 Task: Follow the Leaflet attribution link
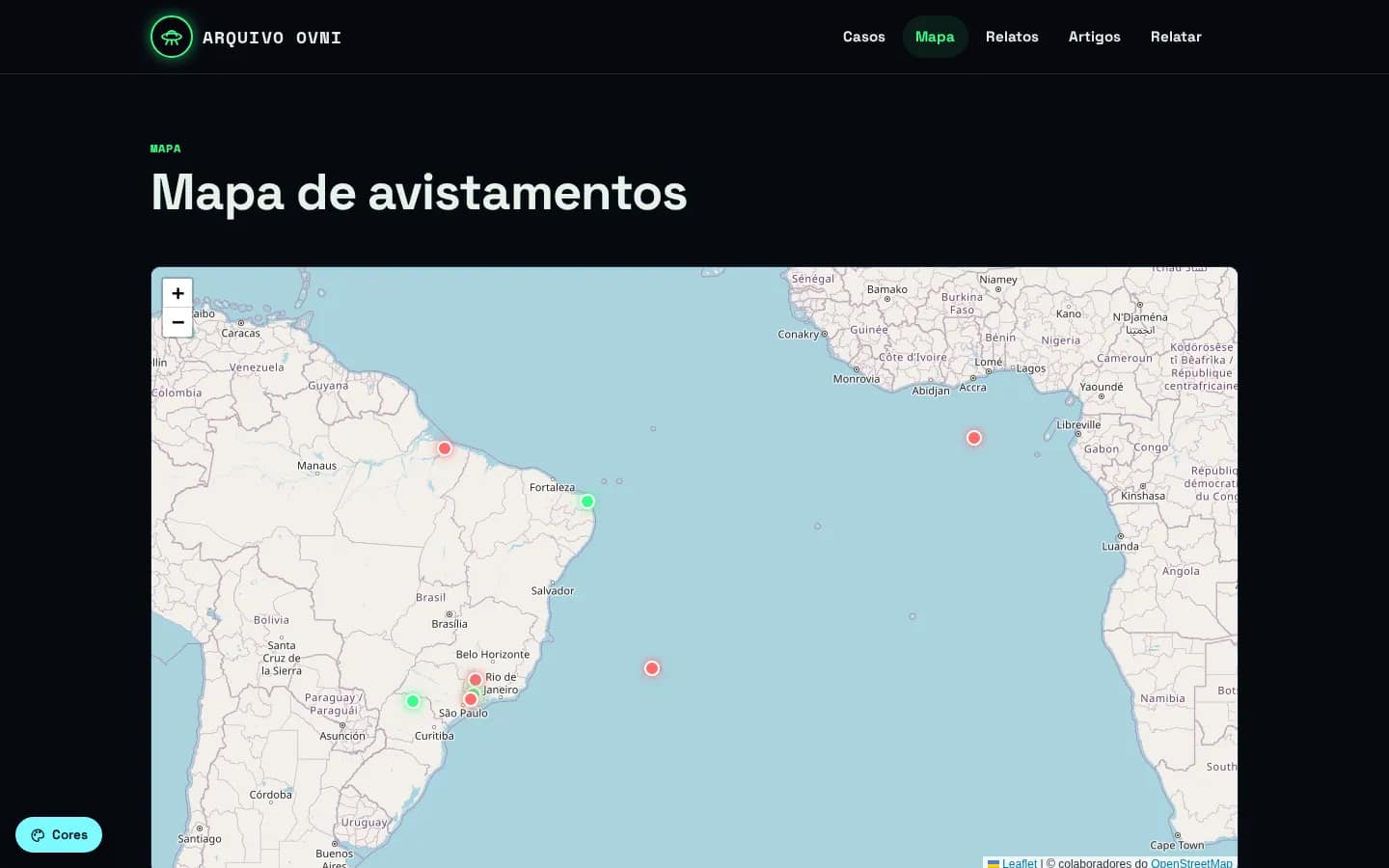click(1019, 863)
